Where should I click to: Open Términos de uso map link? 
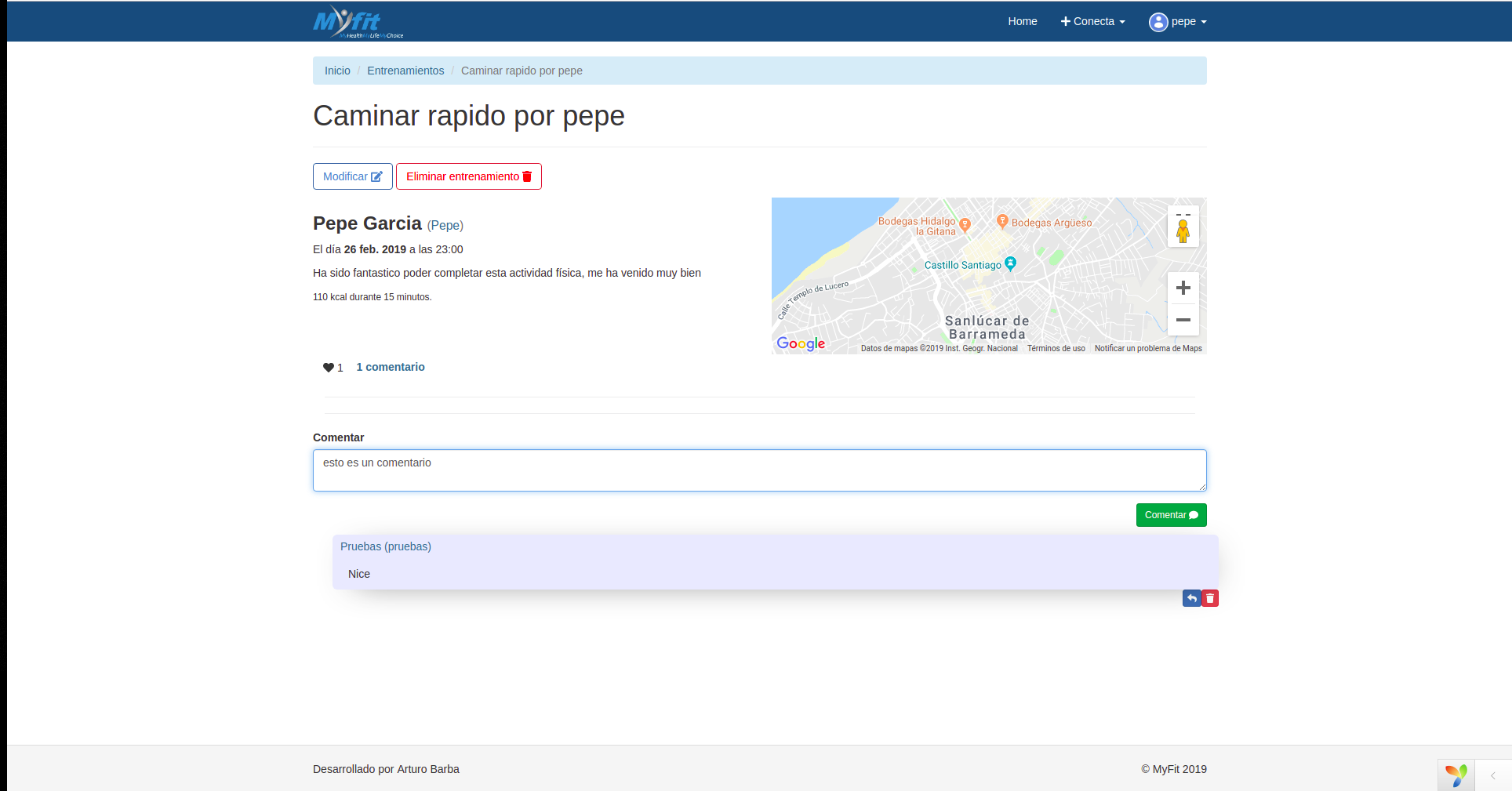point(1056,348)
